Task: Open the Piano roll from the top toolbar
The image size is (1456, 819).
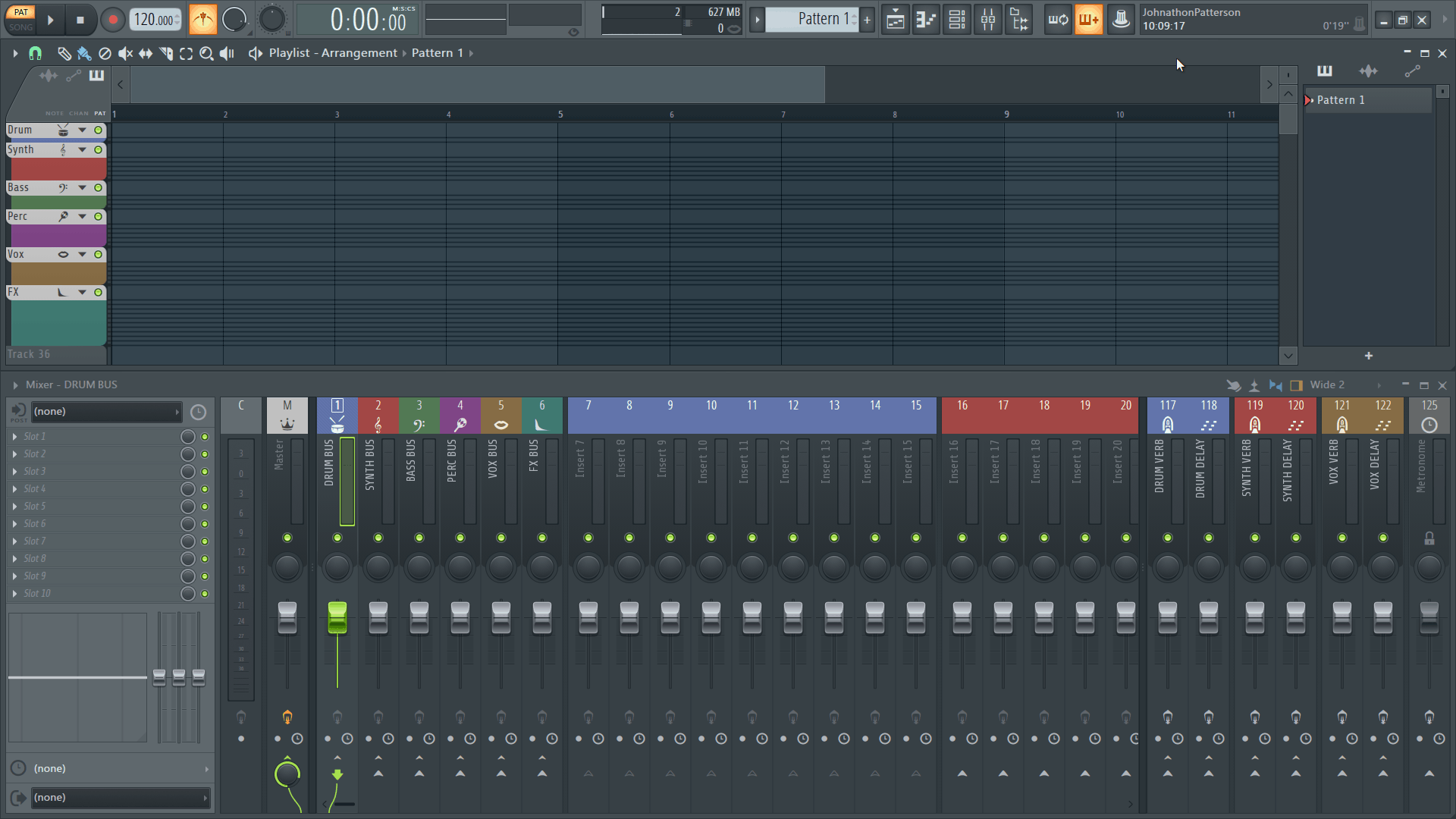Action: (x=926, y=20)
